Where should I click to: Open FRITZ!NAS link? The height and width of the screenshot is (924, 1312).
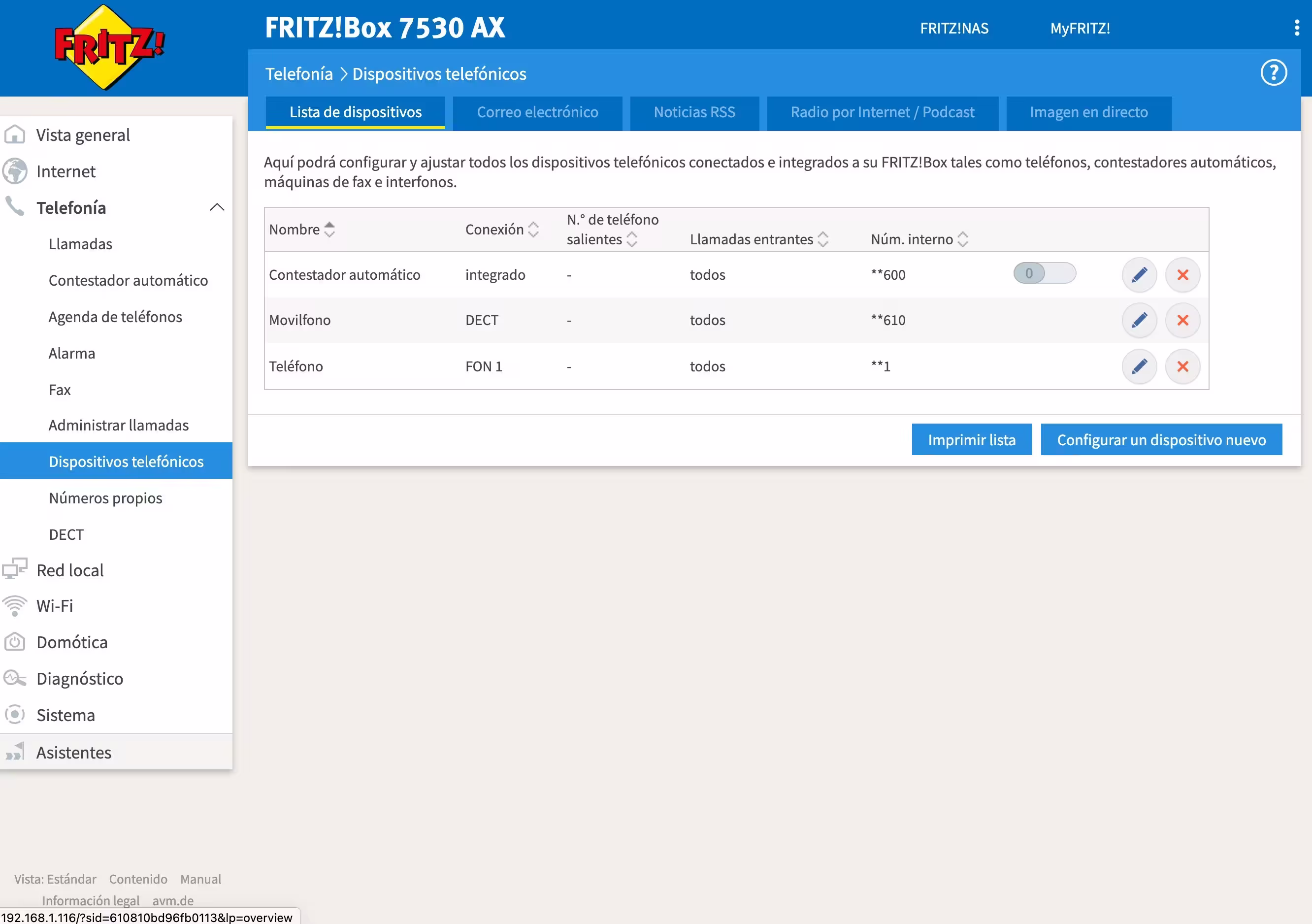(954, 28)
